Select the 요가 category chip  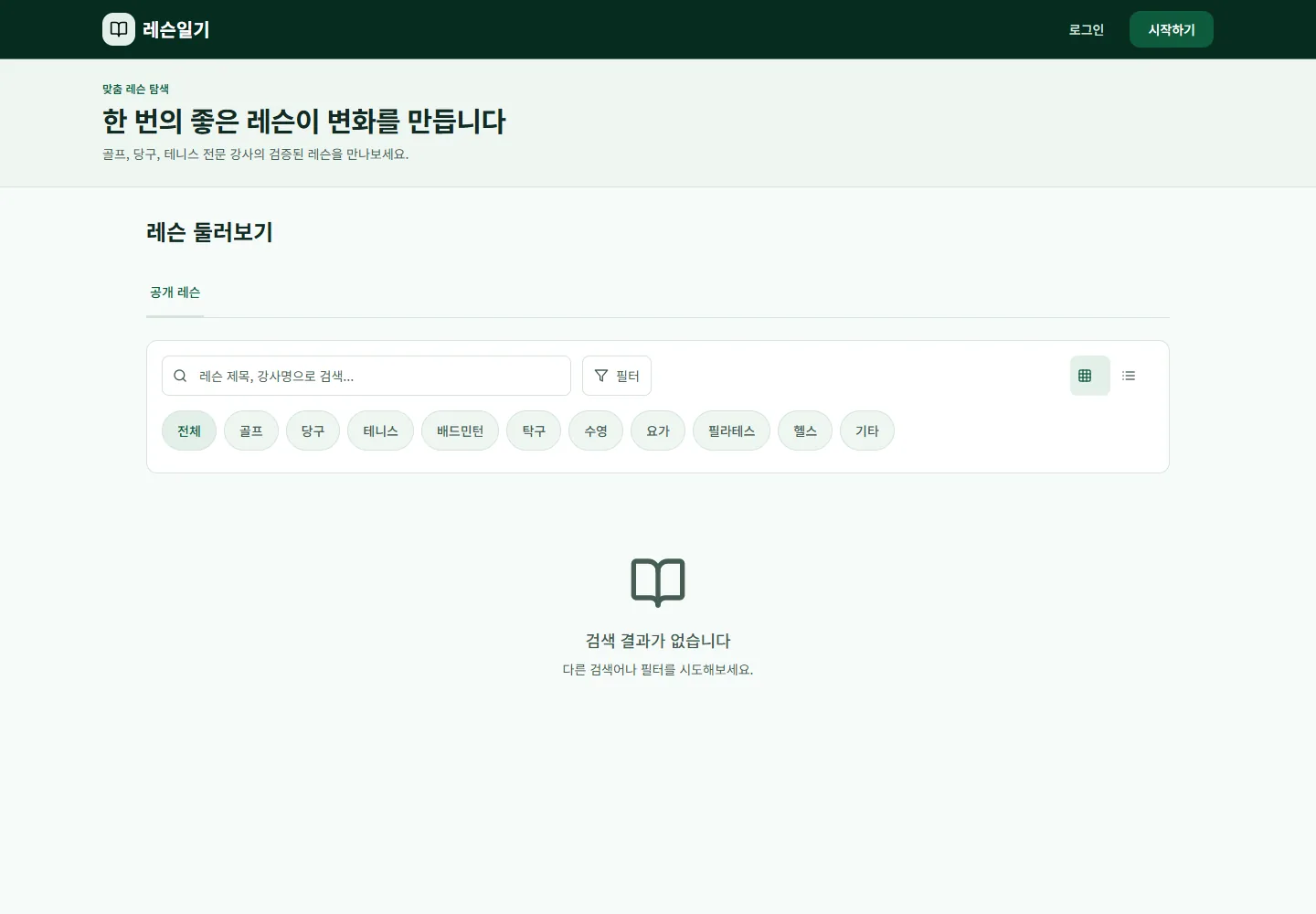click(658, 430)
